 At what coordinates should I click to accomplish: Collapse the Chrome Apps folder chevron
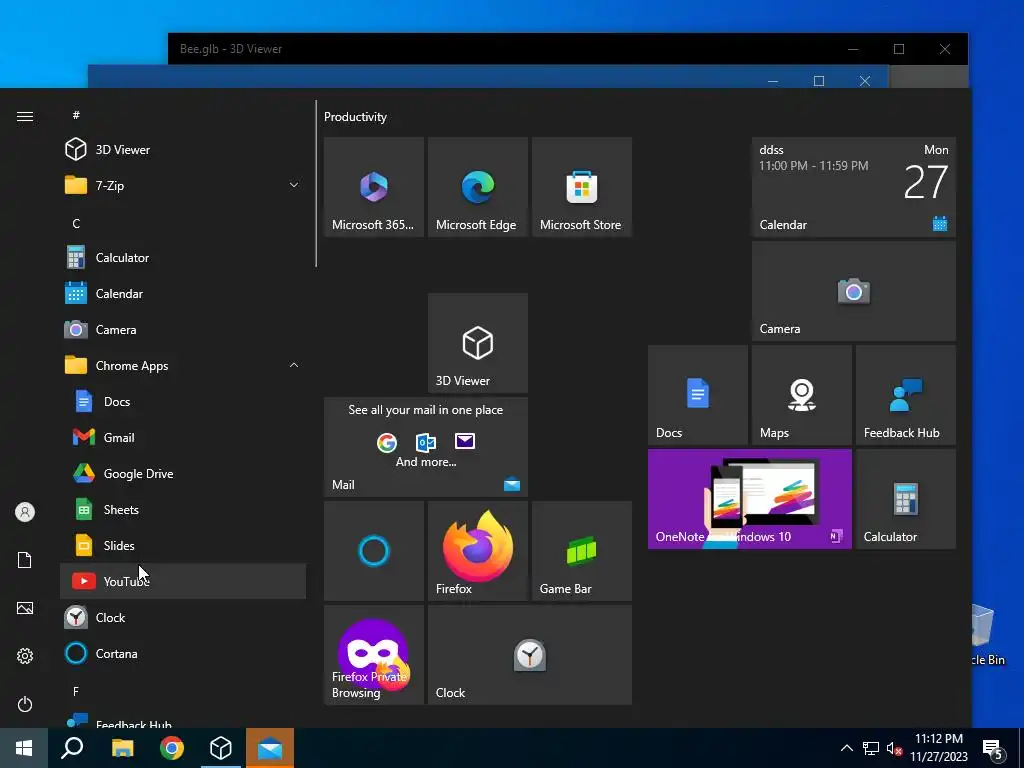pyautogui.click(x=294, y=365)
